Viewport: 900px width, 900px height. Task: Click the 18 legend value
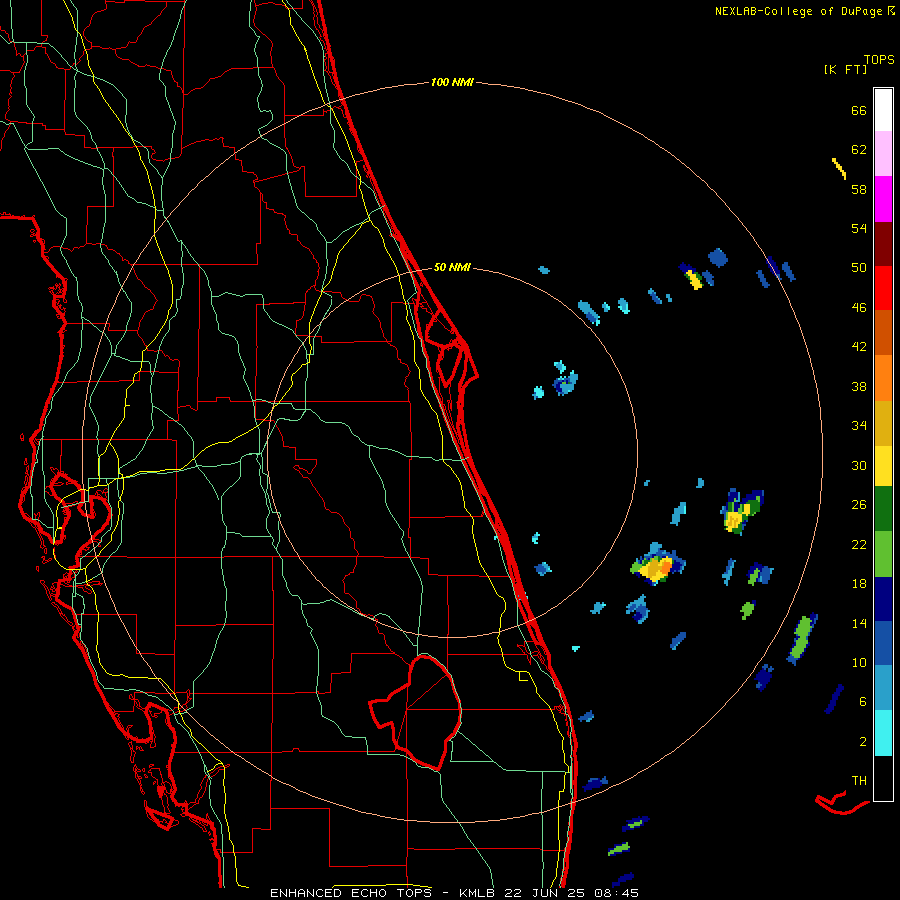859,584
